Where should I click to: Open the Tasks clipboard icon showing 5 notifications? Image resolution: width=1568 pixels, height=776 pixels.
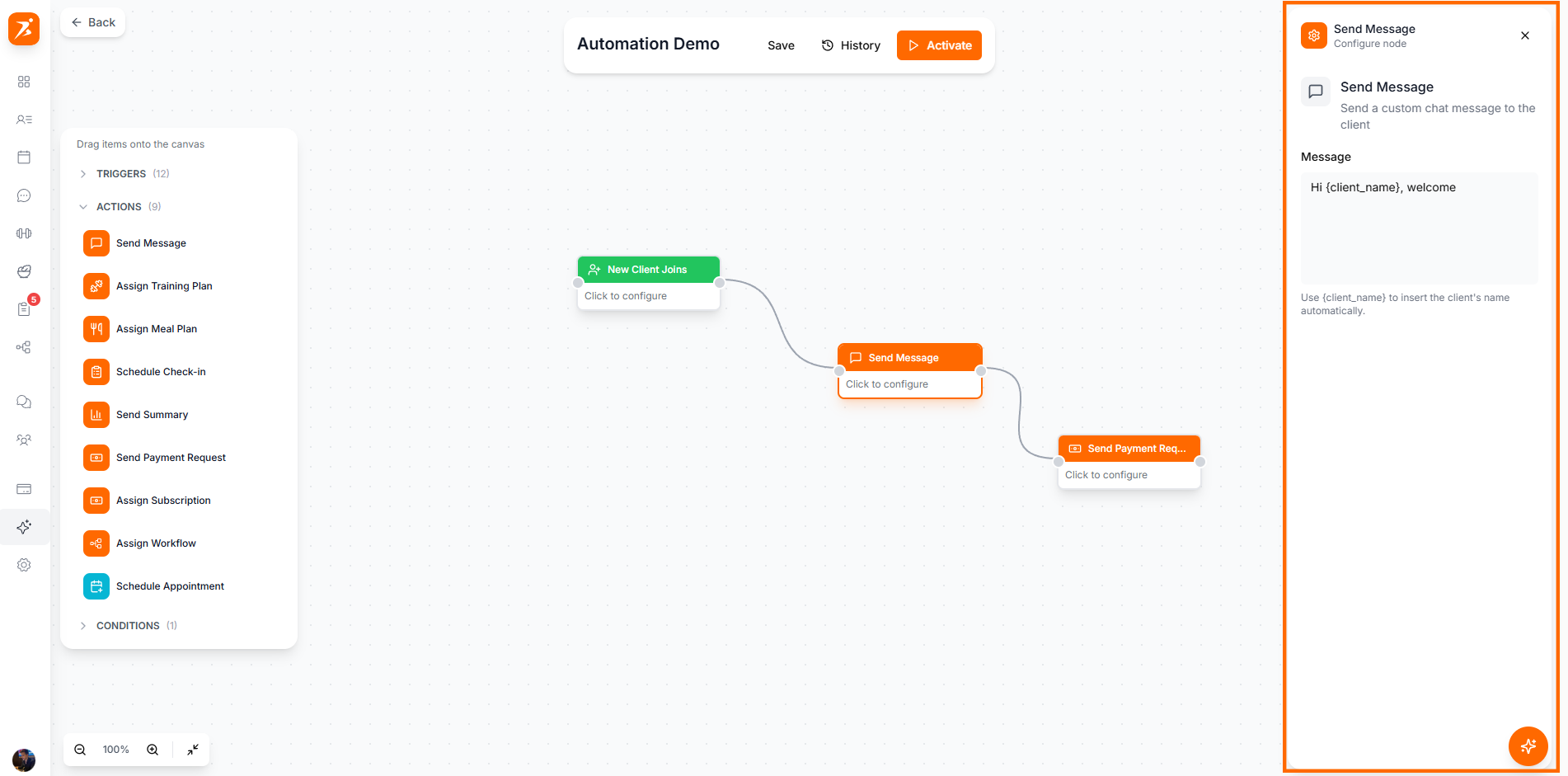pos(24,308)
